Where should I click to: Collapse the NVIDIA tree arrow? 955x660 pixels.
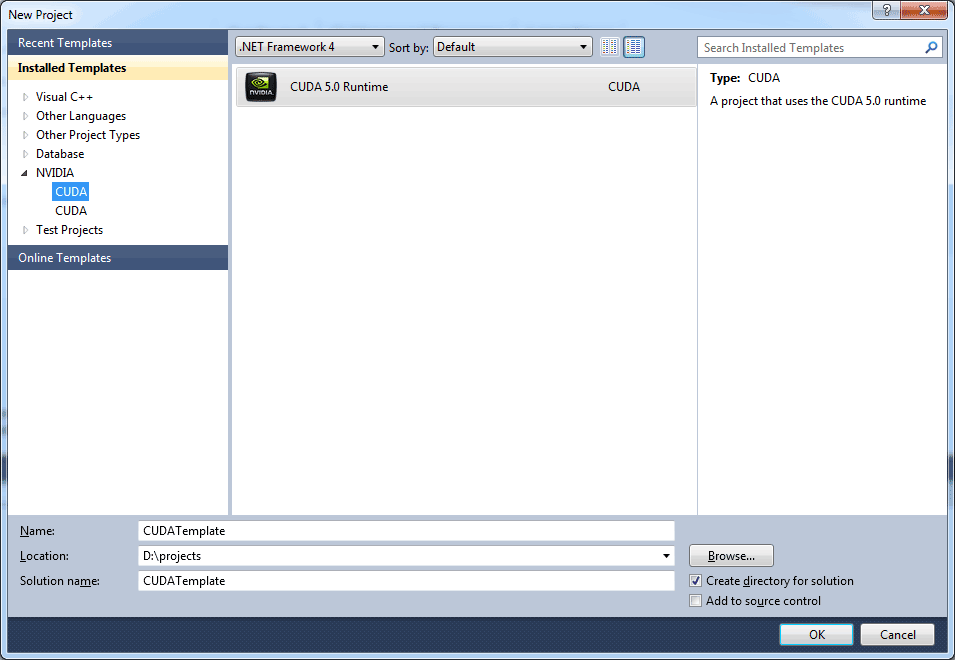click(x=24, y=173)
